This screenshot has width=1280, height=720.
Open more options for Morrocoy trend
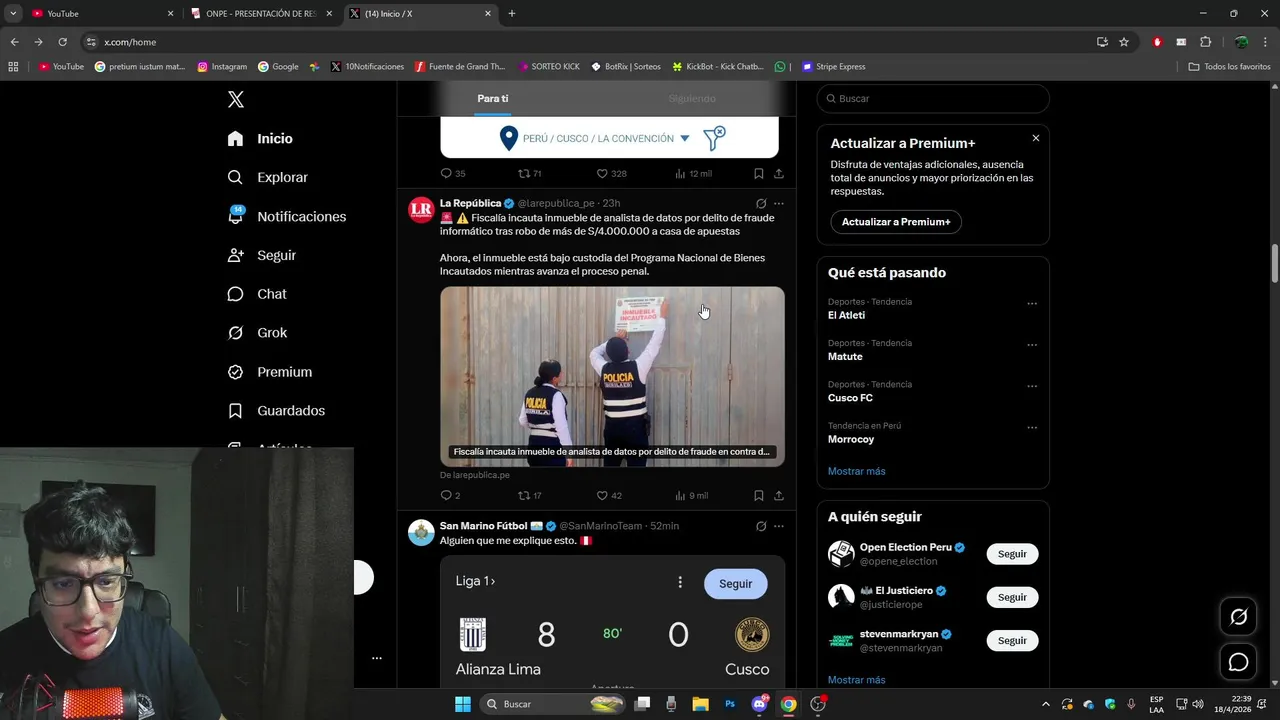pyautogui.click(x=1032, y=428)
